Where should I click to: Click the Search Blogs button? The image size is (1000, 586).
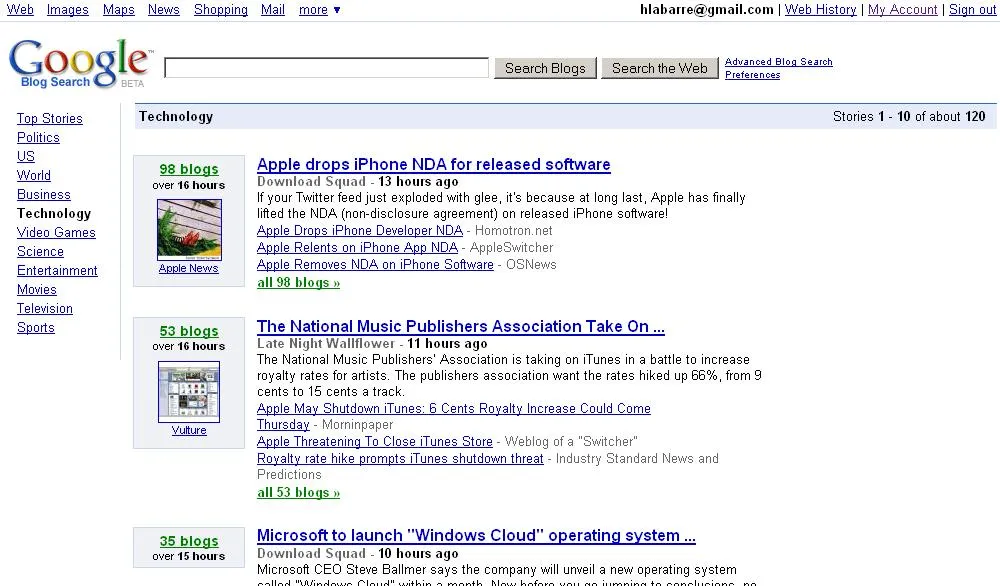[x=545, y=68]
